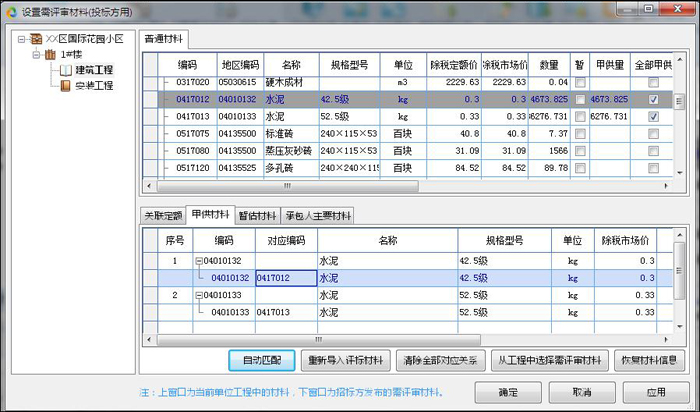Click the 恢复材料信息 button
The width and height of the screenshot is (700, 412).
pos(649,360)
